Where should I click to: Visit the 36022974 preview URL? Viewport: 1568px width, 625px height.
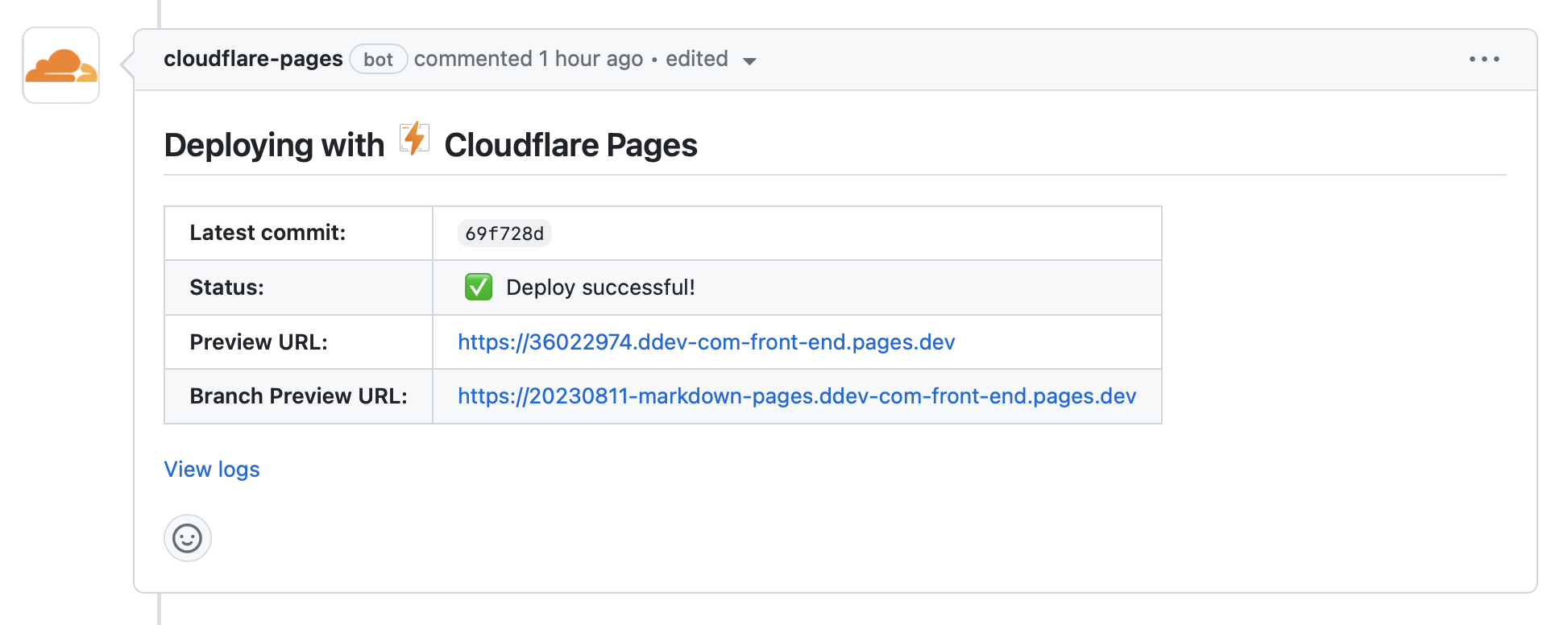pyautogui.click(x=706, y=342)
